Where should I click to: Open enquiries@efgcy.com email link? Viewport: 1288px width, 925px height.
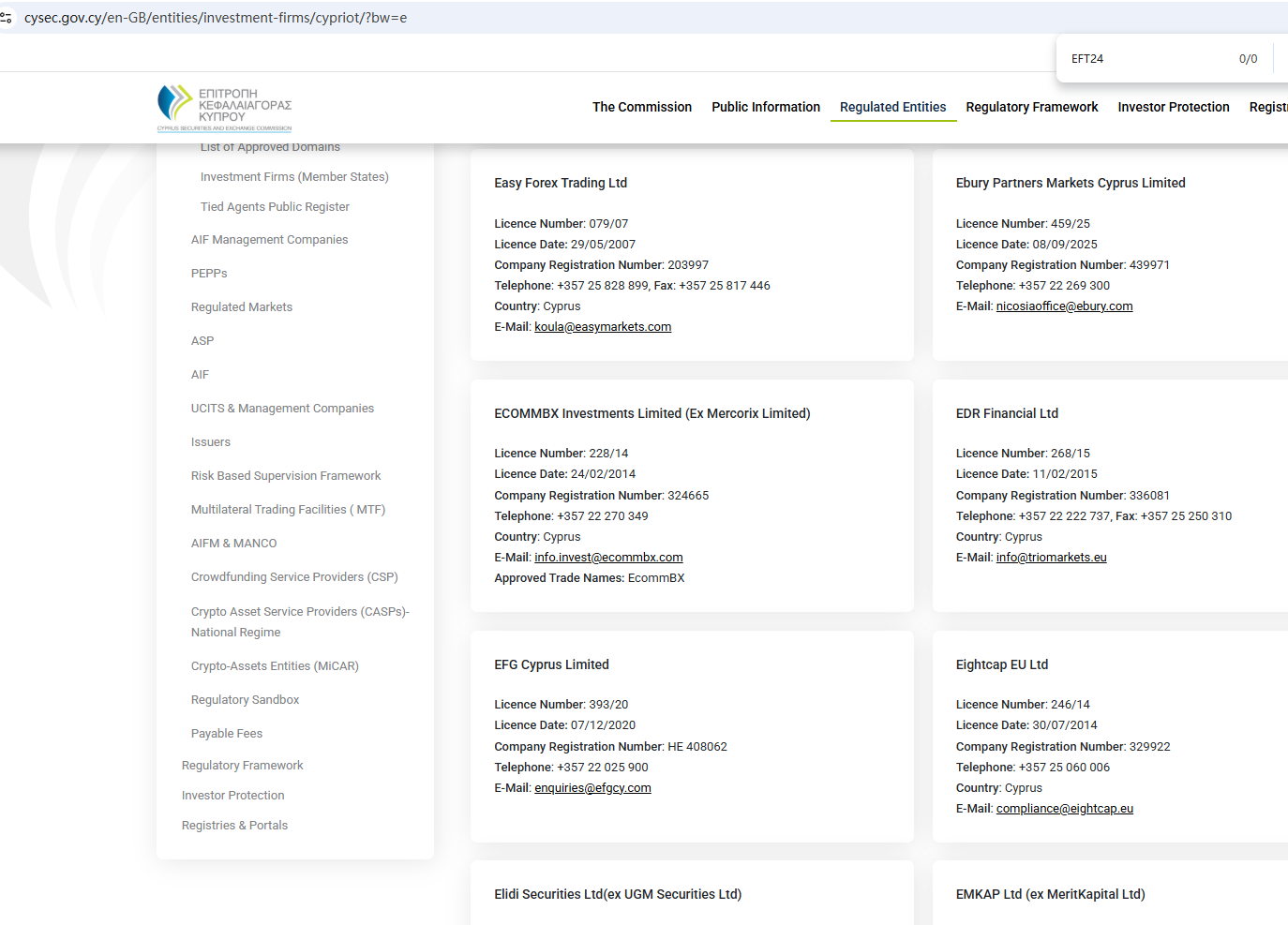pos(592,788)
